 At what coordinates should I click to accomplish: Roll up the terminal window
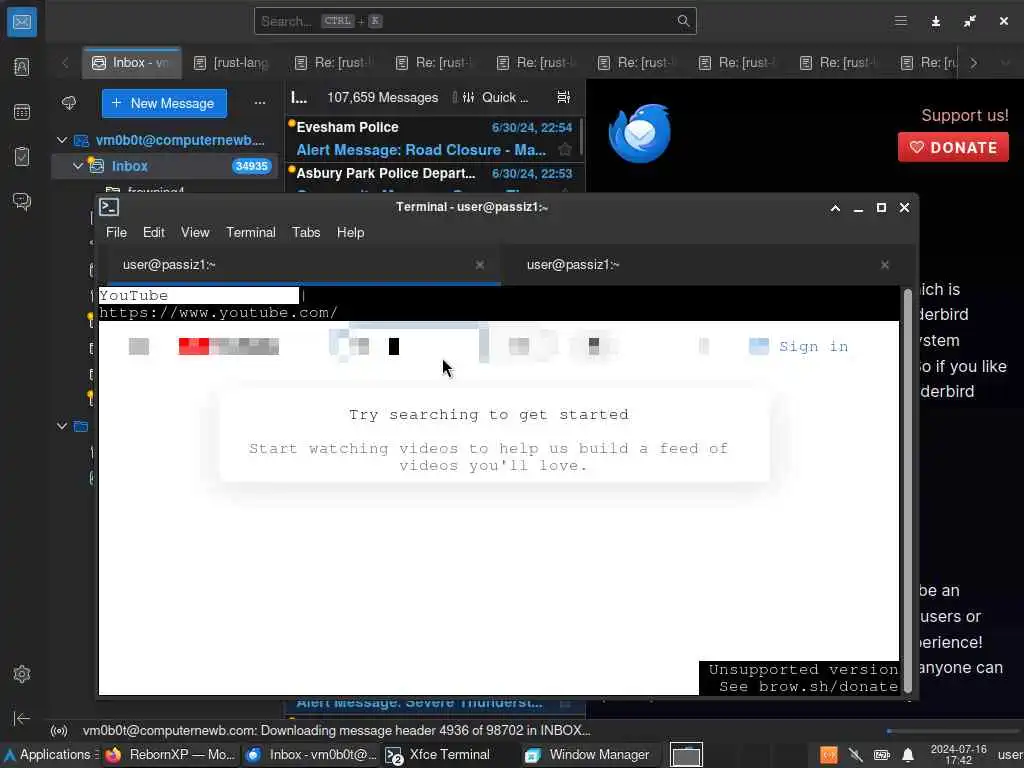(835, 208)
